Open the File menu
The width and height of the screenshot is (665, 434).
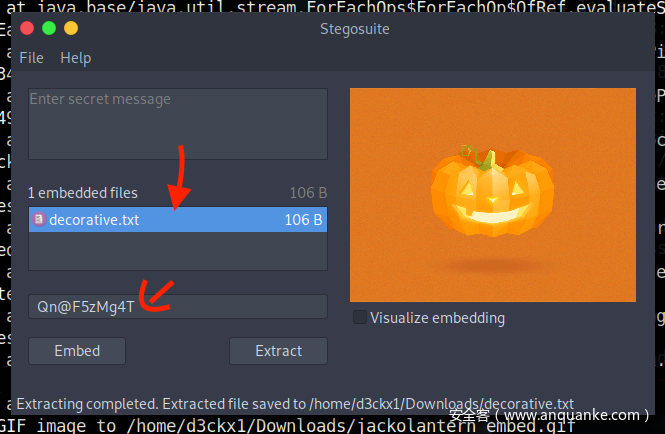click(x=31, y=58)
